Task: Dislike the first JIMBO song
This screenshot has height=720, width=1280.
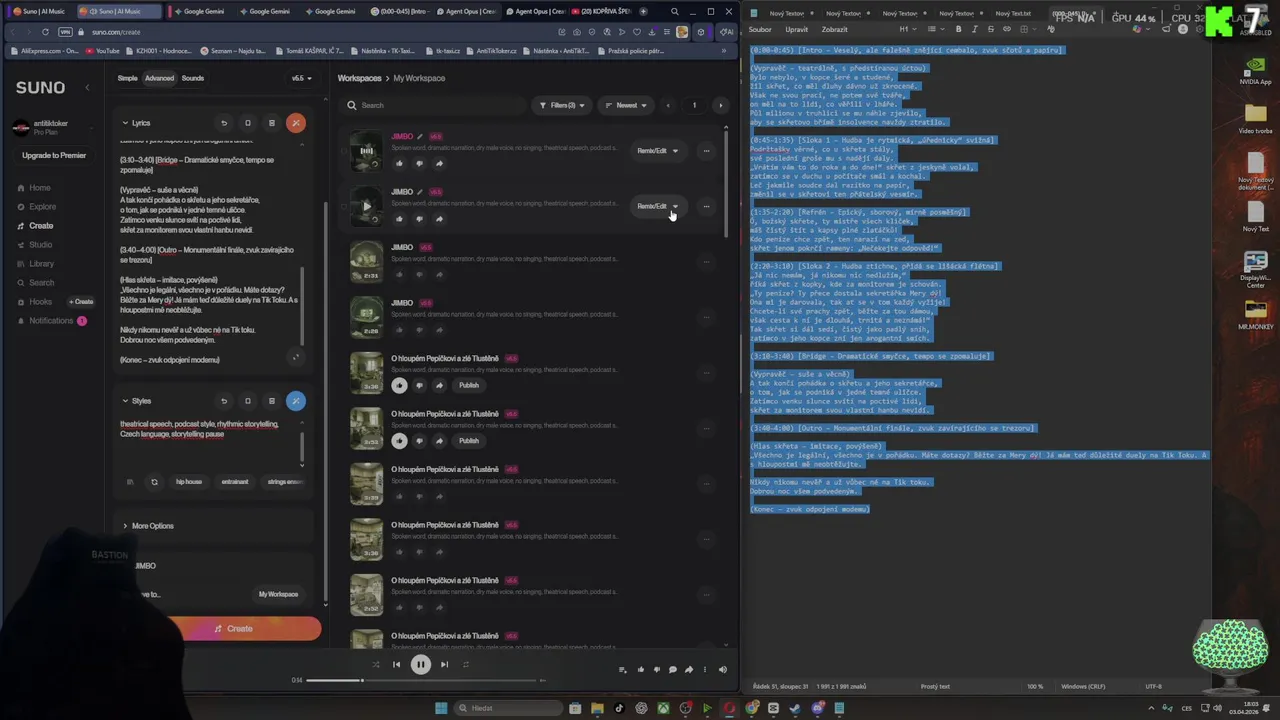Action: (419, 163)
